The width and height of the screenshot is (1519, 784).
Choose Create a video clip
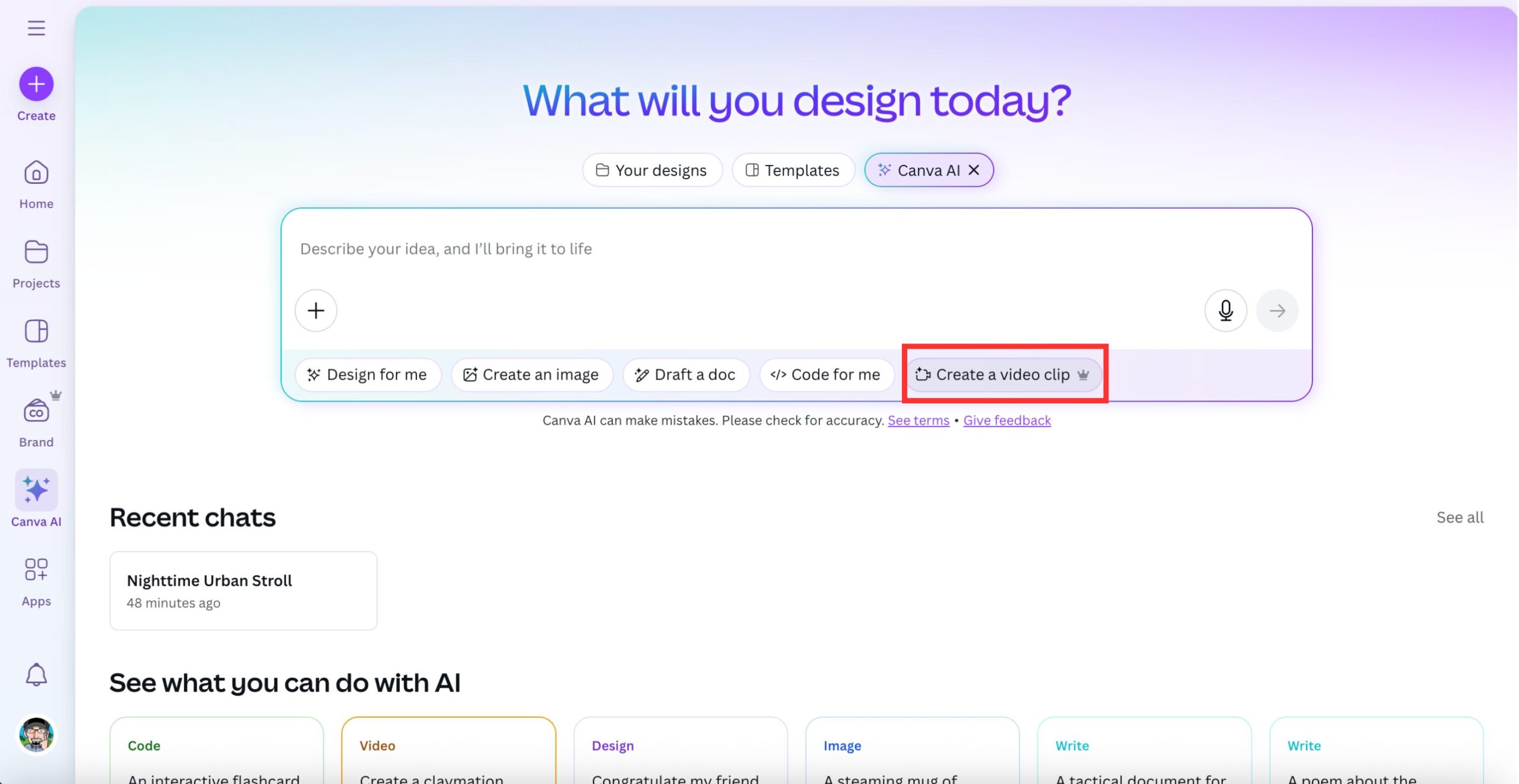pyautogui.click(x=1004, y=375)
